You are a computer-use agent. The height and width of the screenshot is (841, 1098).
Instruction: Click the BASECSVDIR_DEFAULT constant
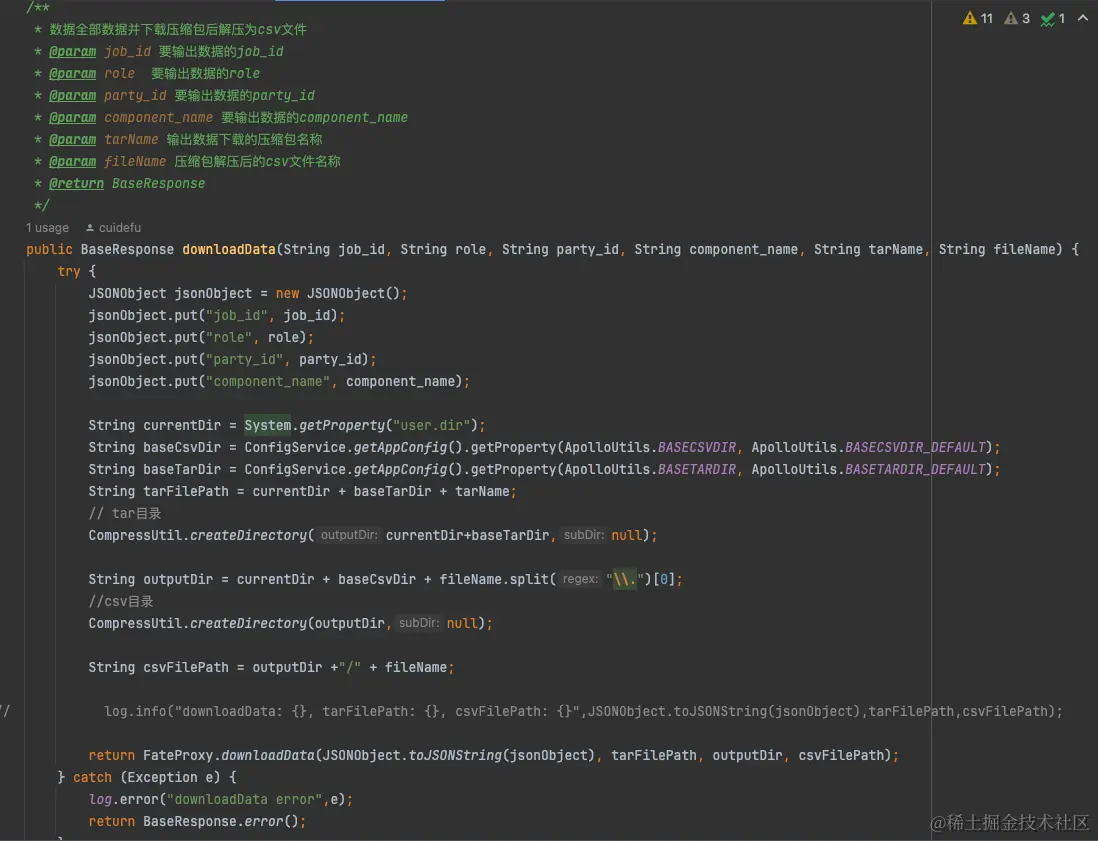915,447
